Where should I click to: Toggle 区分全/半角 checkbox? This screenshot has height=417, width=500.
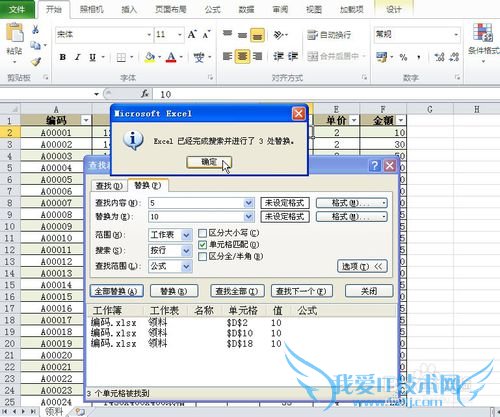pos(202,257)
